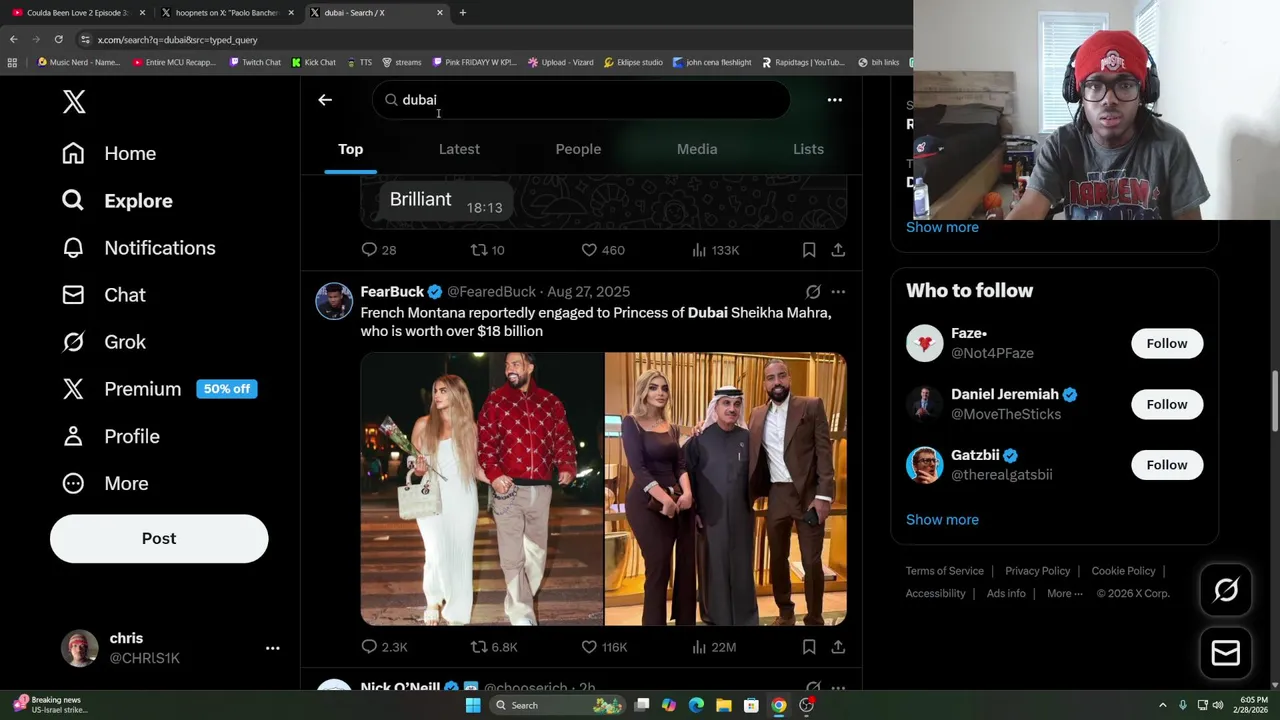1280x720 pixels.
Task: Open Notifications in the sidebar
Action: [138, 247]
